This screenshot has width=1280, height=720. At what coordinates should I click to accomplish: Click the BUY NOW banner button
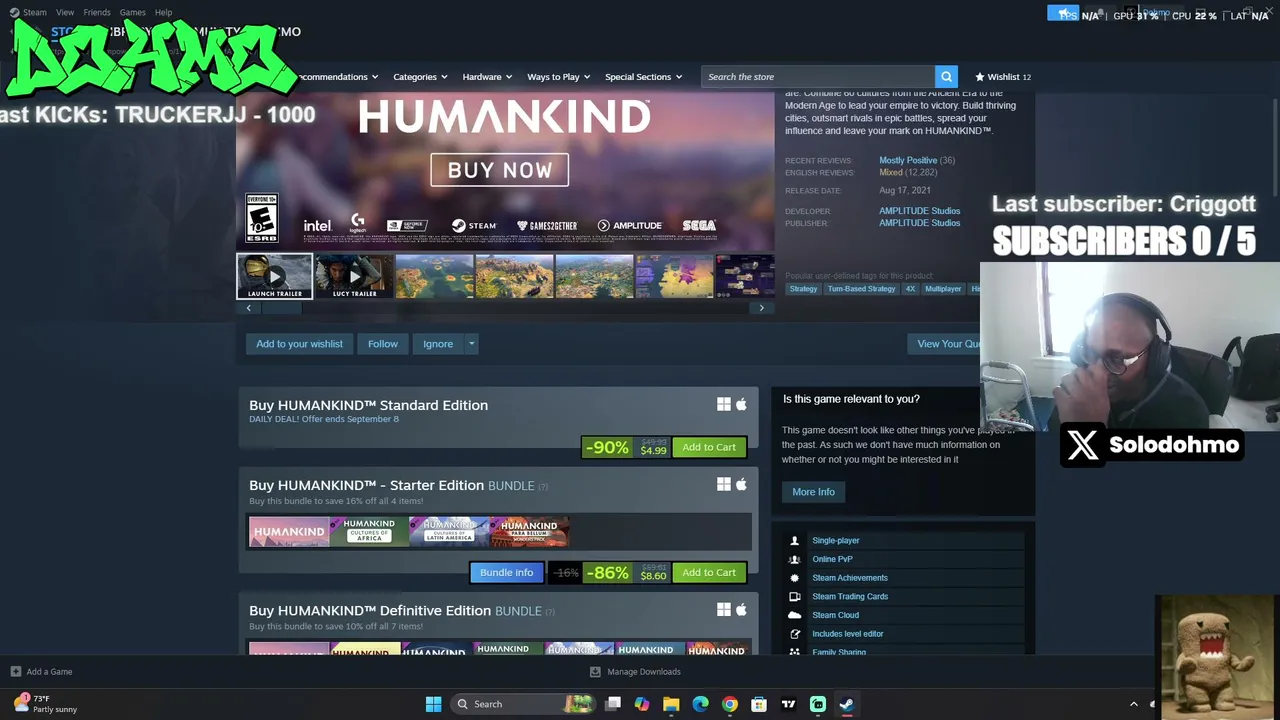point(500,170)
